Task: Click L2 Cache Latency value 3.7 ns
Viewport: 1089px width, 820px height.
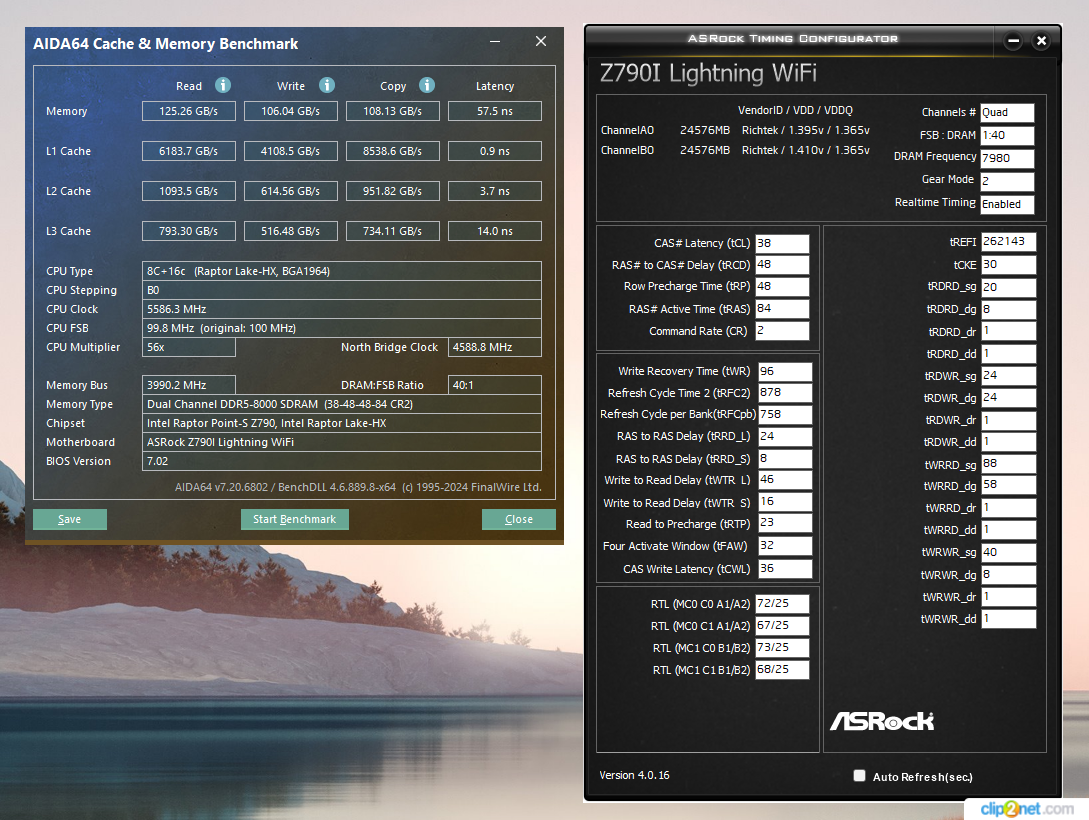Action: [x=494, y=191]
